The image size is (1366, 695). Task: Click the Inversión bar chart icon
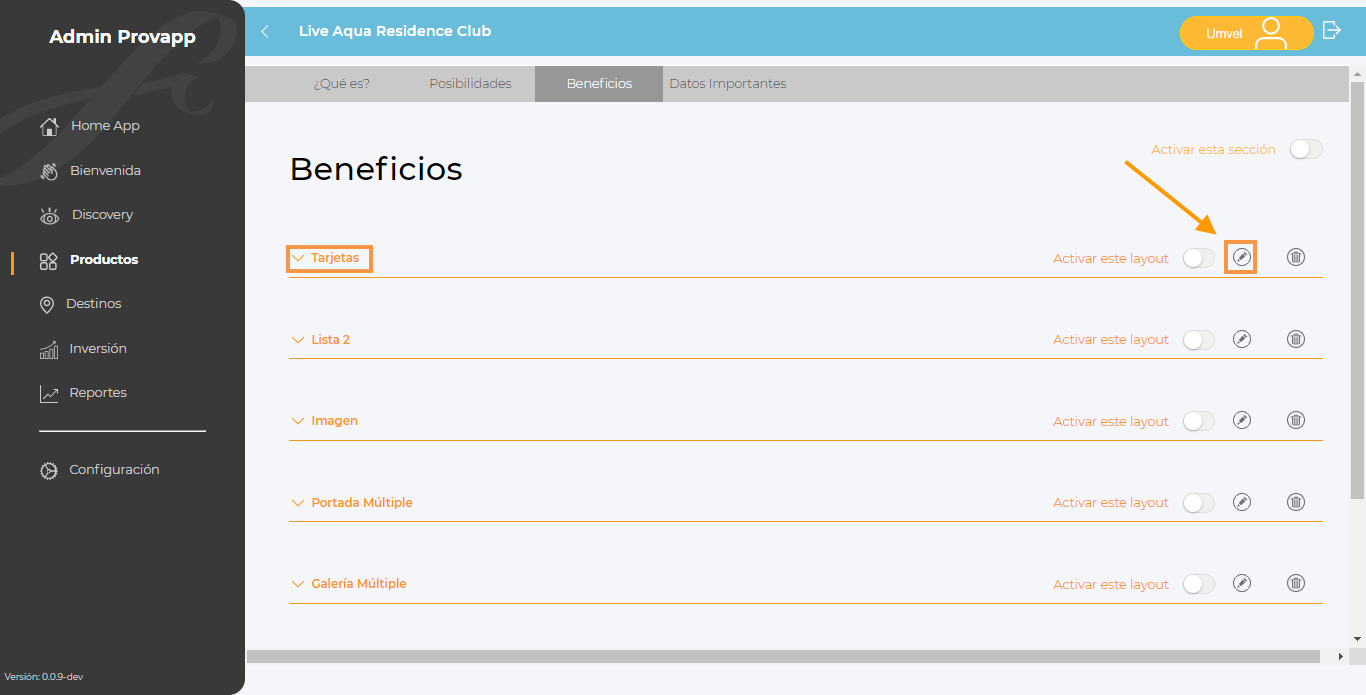[x=49, y=350]
